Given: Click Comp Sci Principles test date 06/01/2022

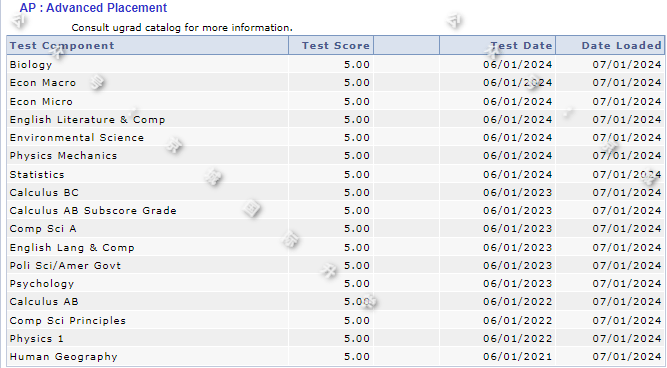Looking at the screenshot, I should click(x=518, y=321).
